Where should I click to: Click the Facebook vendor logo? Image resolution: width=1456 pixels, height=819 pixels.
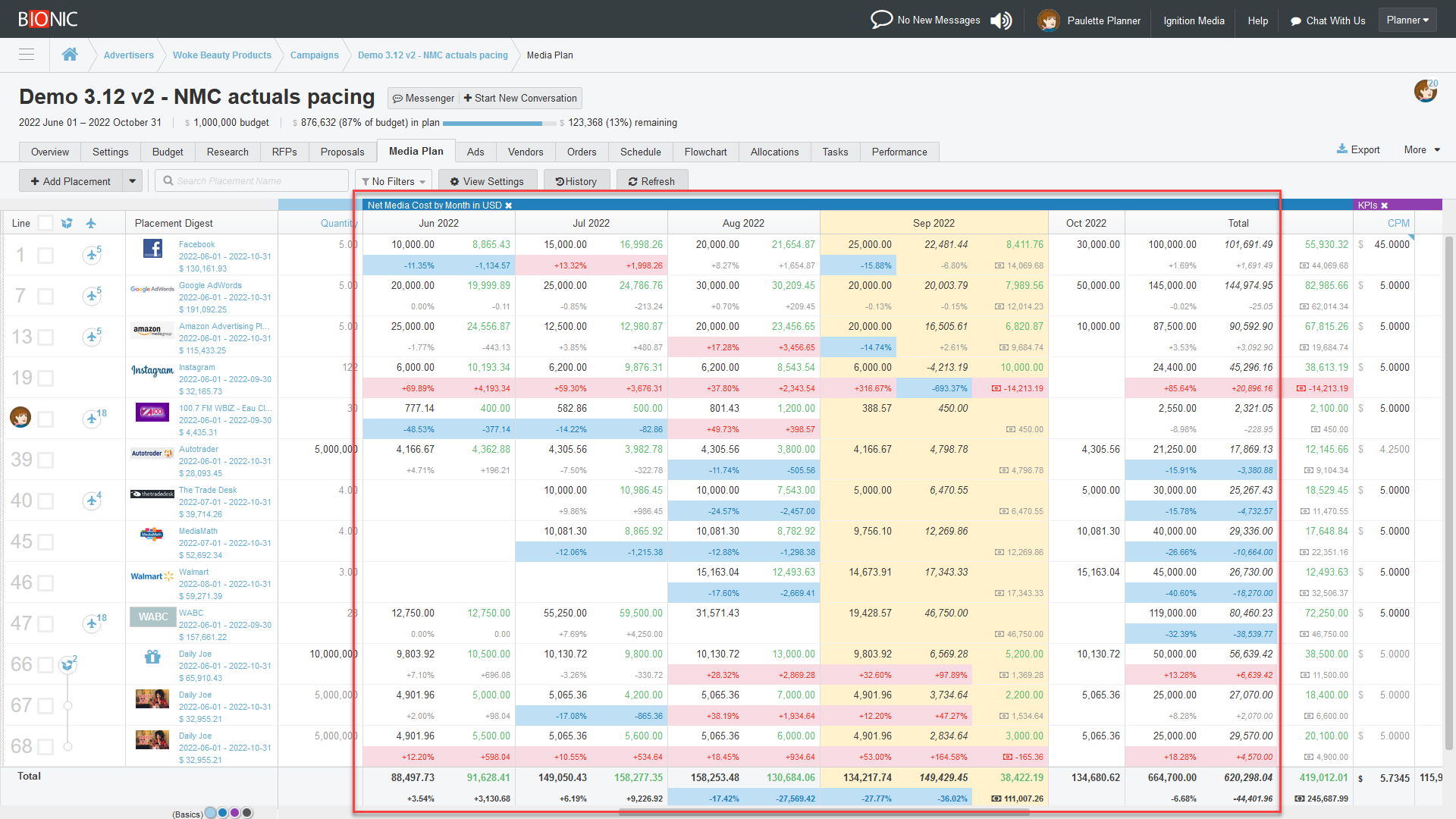pyautogui.click(x=152, y=249)
